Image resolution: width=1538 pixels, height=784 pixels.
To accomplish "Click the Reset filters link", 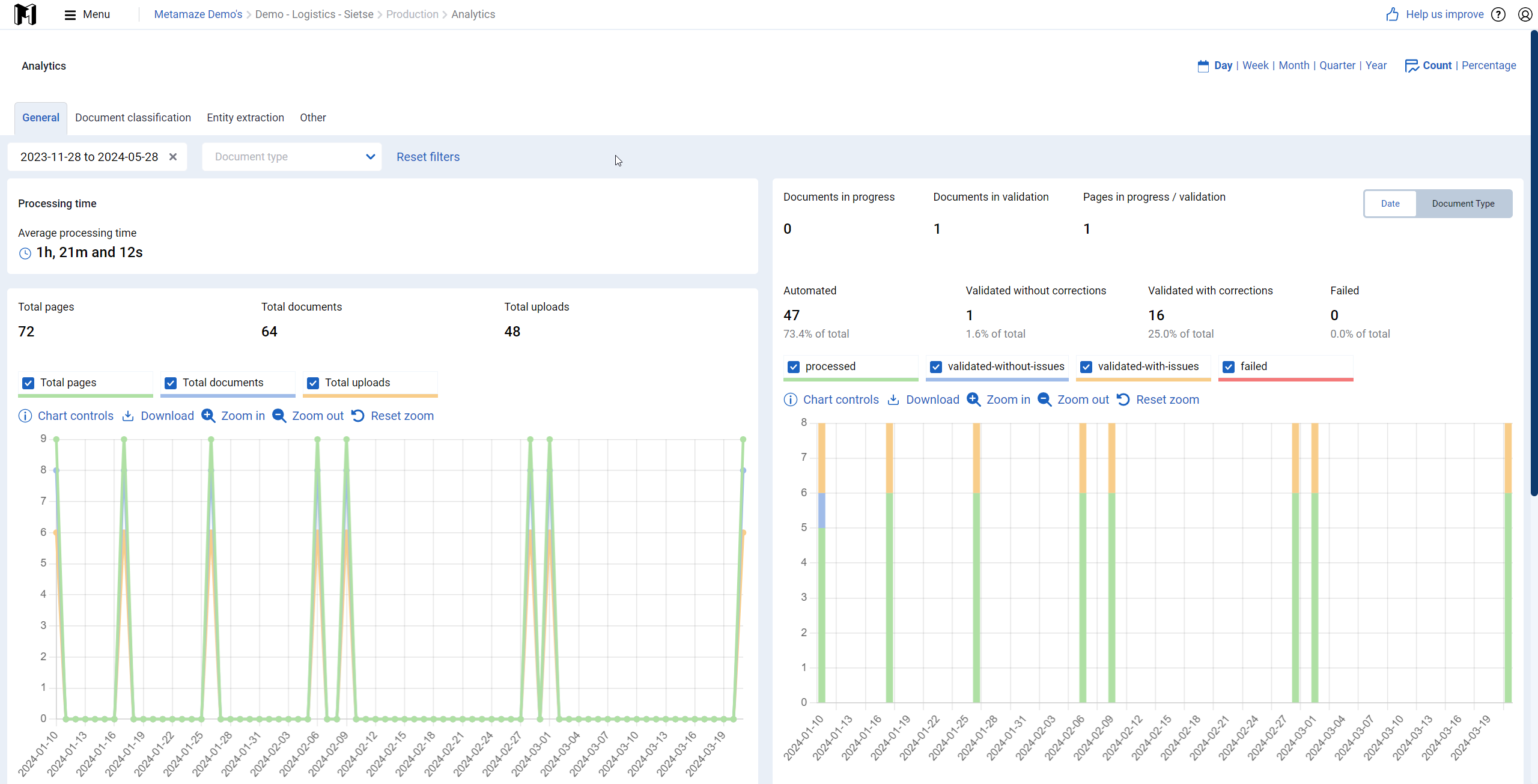I will 428,157.
